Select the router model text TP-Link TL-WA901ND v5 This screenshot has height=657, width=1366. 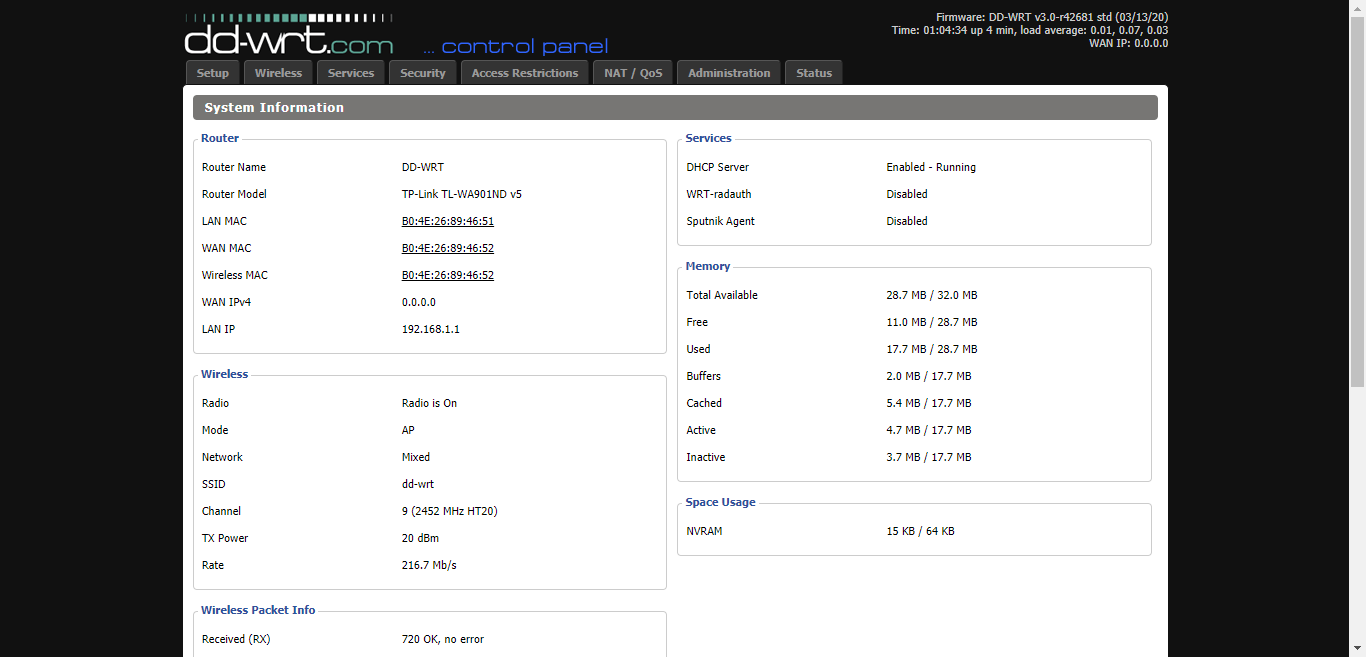462,194
